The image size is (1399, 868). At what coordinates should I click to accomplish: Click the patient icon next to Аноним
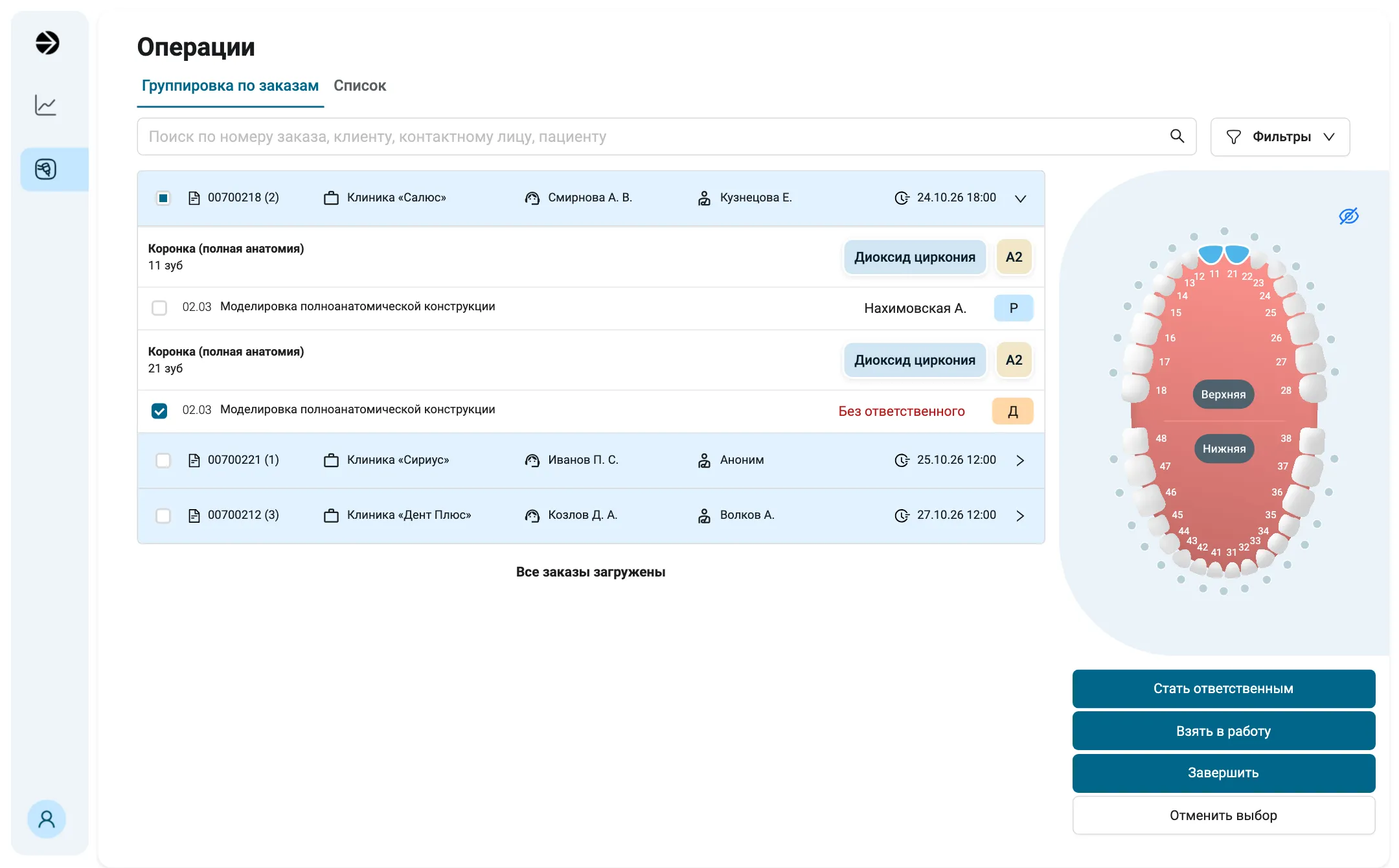coord(704,460)
